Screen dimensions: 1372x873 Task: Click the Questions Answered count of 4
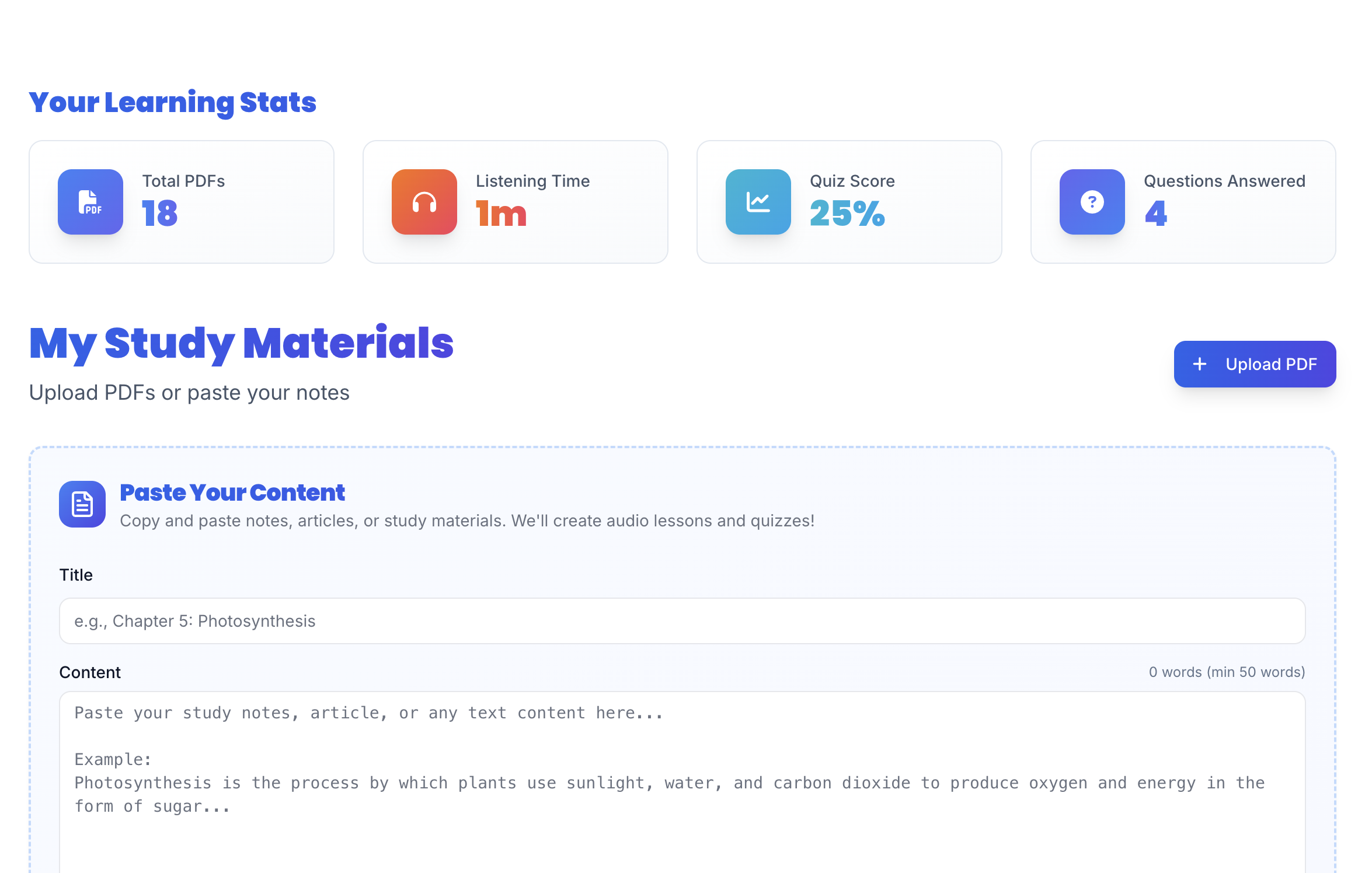pos(1155,213)
